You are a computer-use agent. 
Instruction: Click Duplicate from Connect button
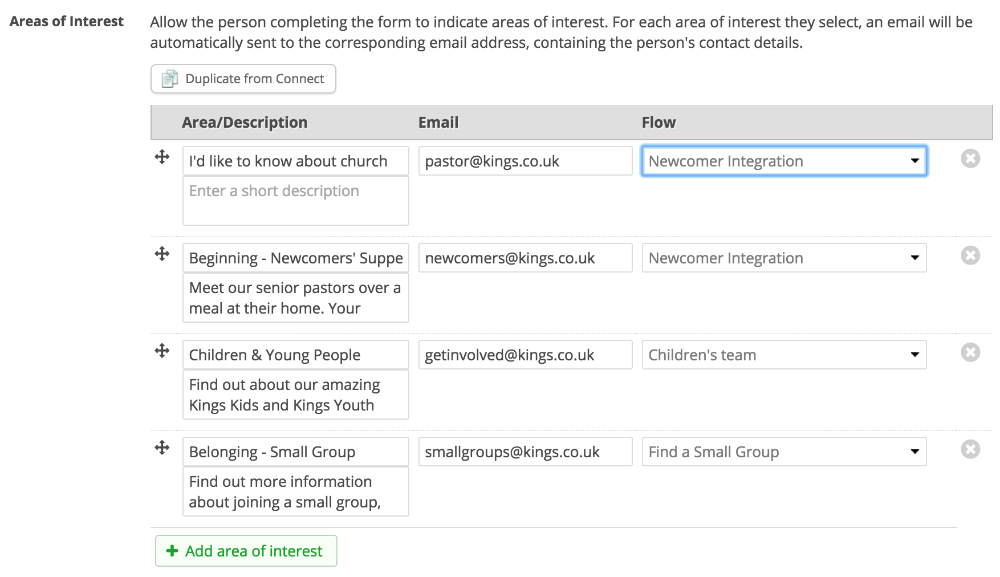(x=243, y=79)
